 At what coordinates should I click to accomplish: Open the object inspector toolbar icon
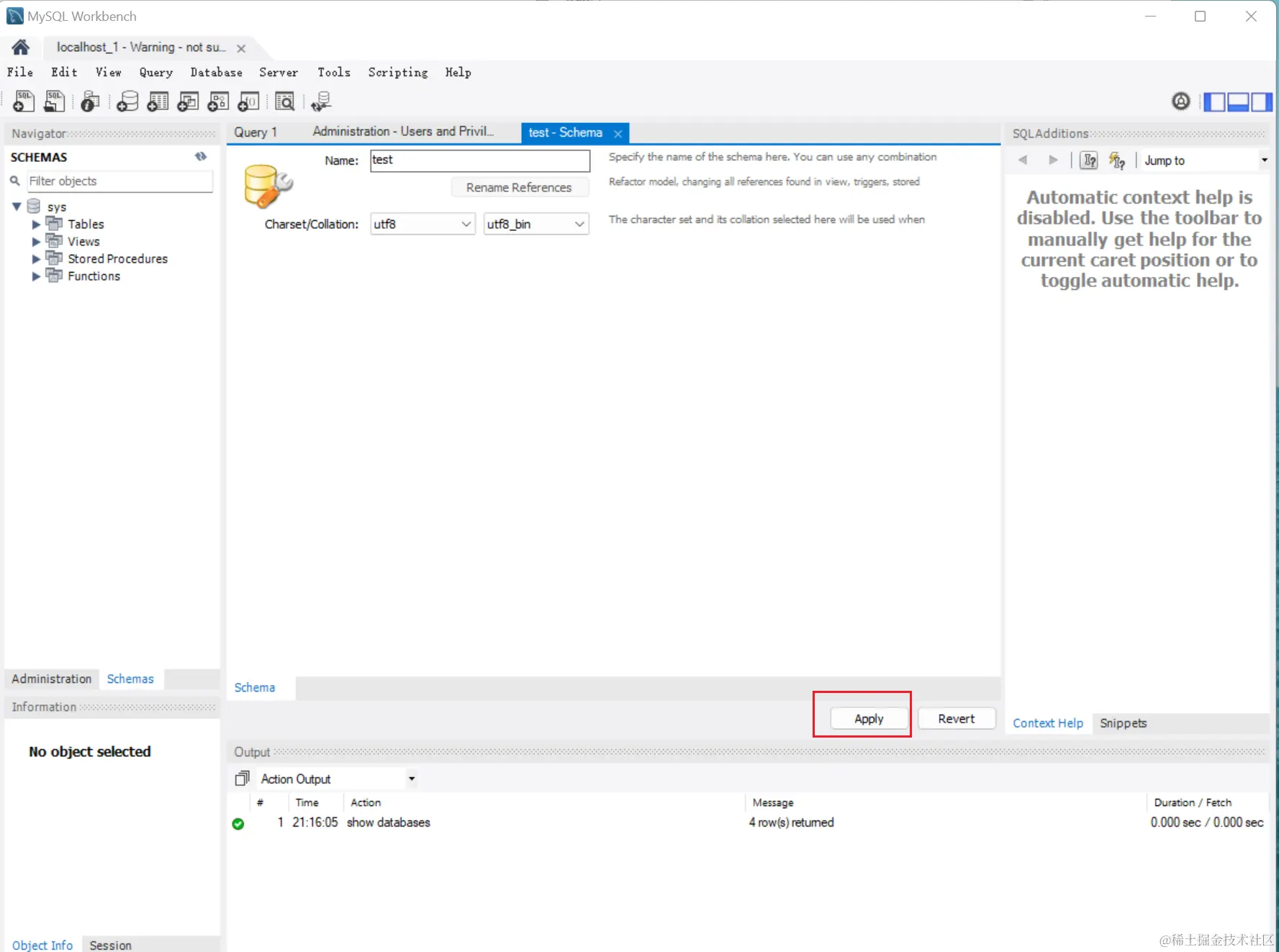point(90,101)
